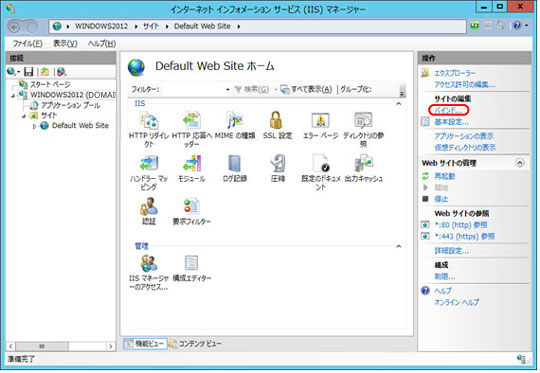Open the SSL 設定 padlock icon

(x=277, y=121)
